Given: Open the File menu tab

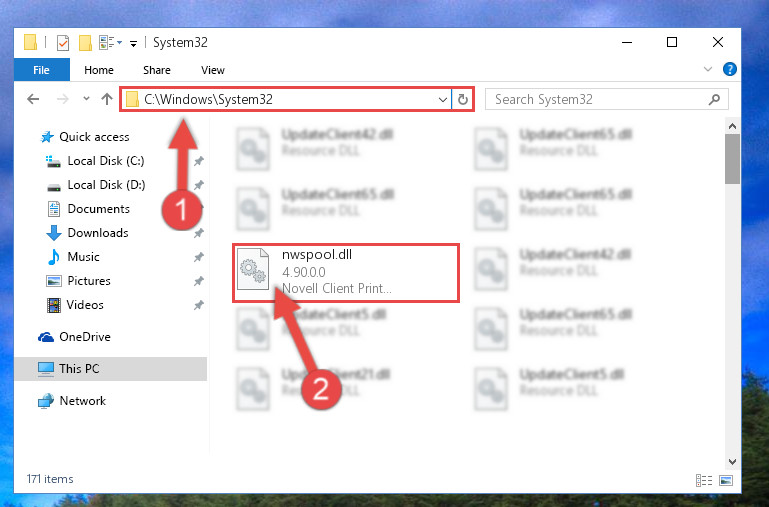Looking at the screenshot, I should [x=42, y=70].
